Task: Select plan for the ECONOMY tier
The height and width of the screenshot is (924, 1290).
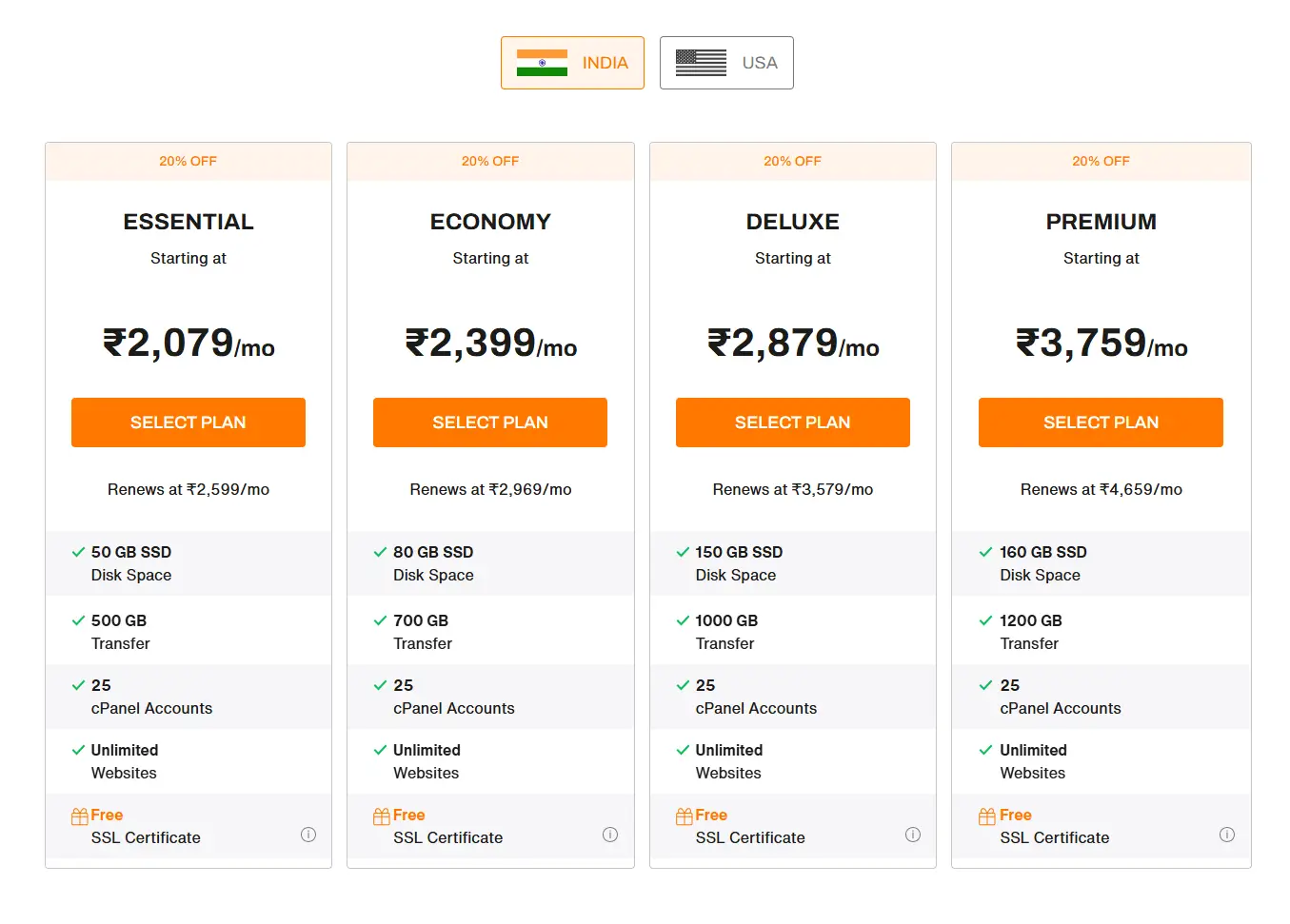Action: click(489, 422)
